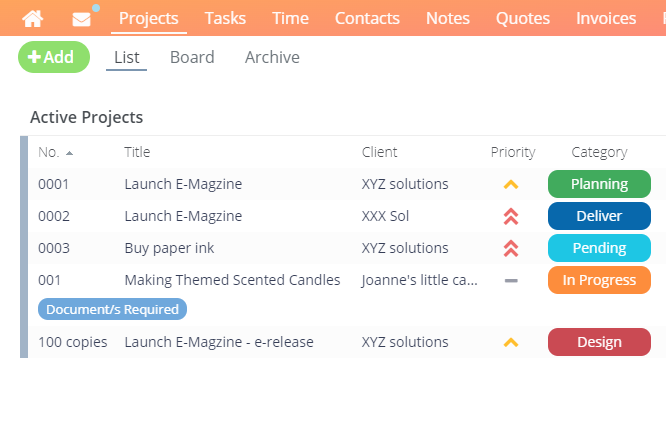The height and width of the screenshot is (429, 666).
Task: Open Launch E-Magzine title in row 0002
Action: (x=183, y=216)
